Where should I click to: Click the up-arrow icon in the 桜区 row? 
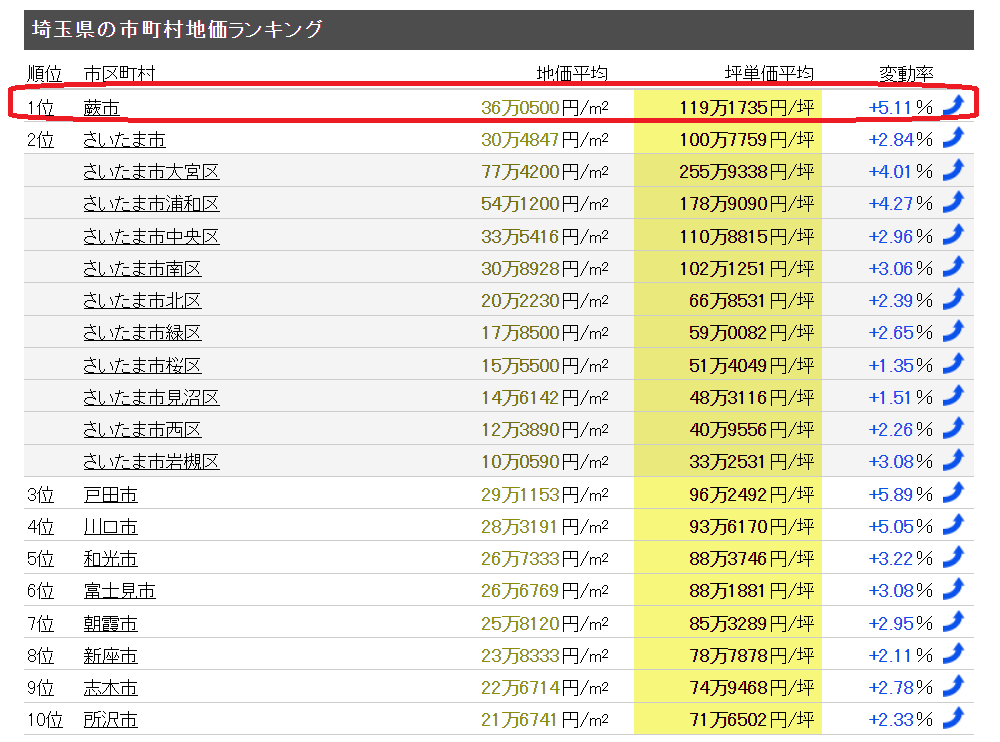click(x=953, y=363)
